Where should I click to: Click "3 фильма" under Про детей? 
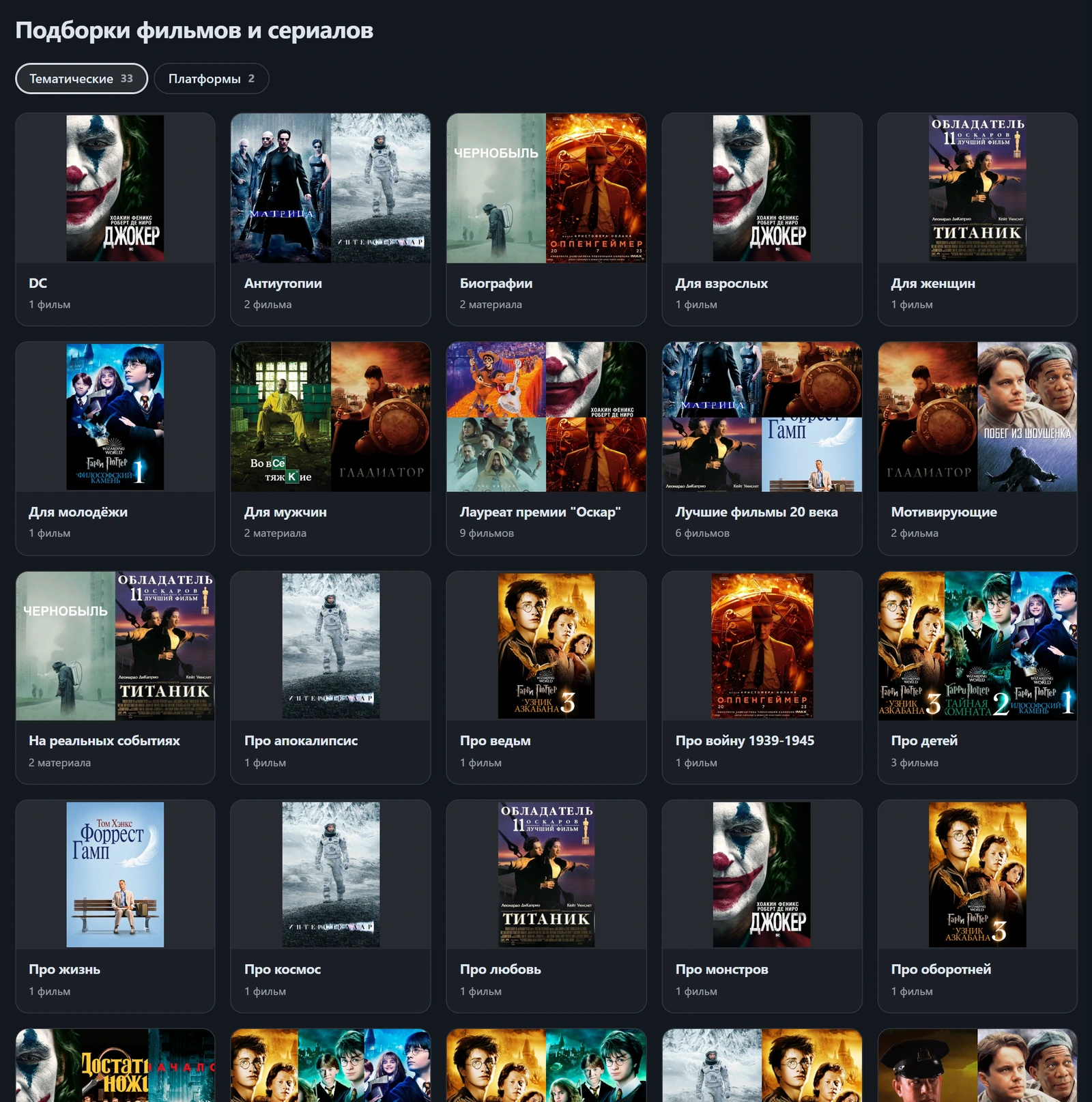pyautogui.click(x=915, y=762)
